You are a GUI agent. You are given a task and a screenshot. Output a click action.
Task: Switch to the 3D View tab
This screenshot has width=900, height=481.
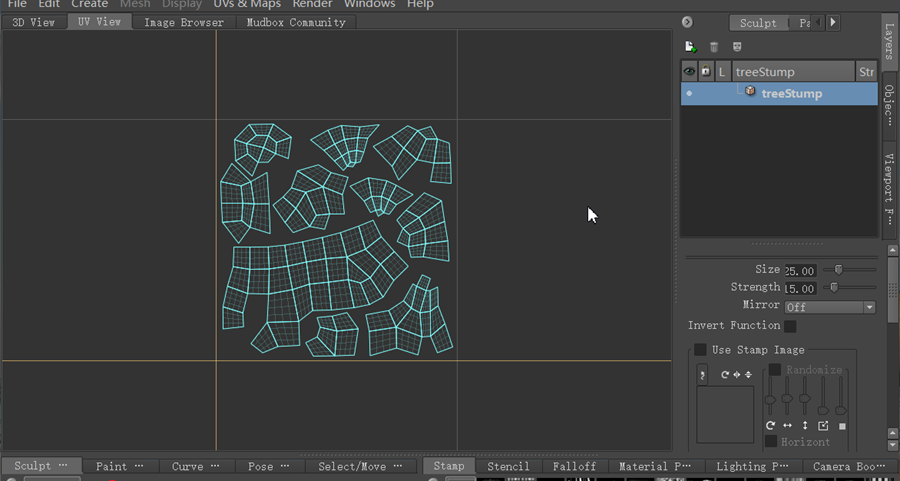coord(34,22)
